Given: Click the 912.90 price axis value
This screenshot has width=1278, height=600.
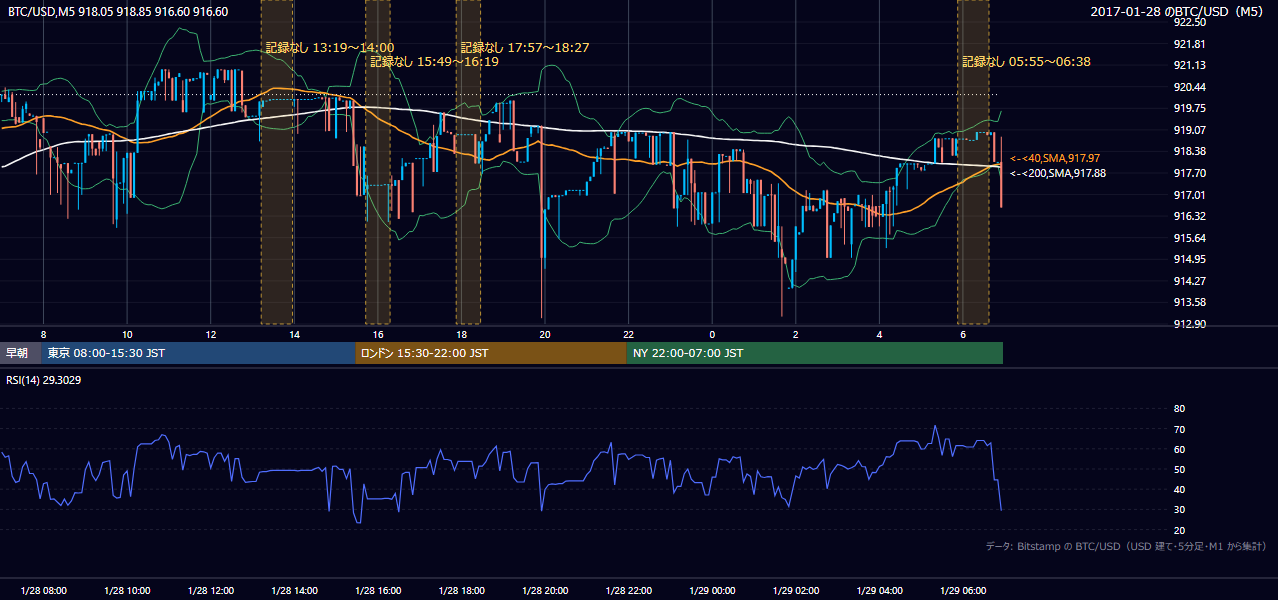Looking at the screenshot, I should click(x=1189, y=324).
